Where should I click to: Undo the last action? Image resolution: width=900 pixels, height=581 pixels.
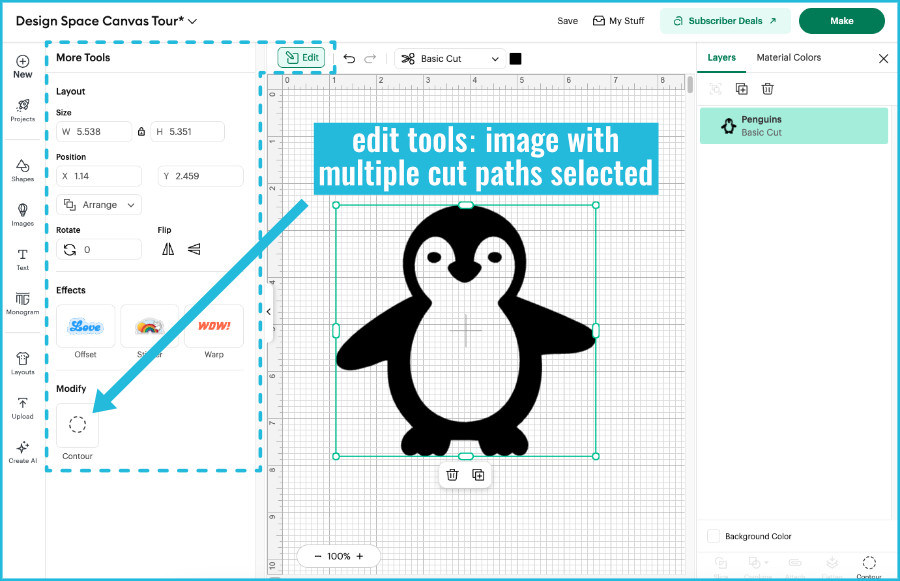(349, 59)
